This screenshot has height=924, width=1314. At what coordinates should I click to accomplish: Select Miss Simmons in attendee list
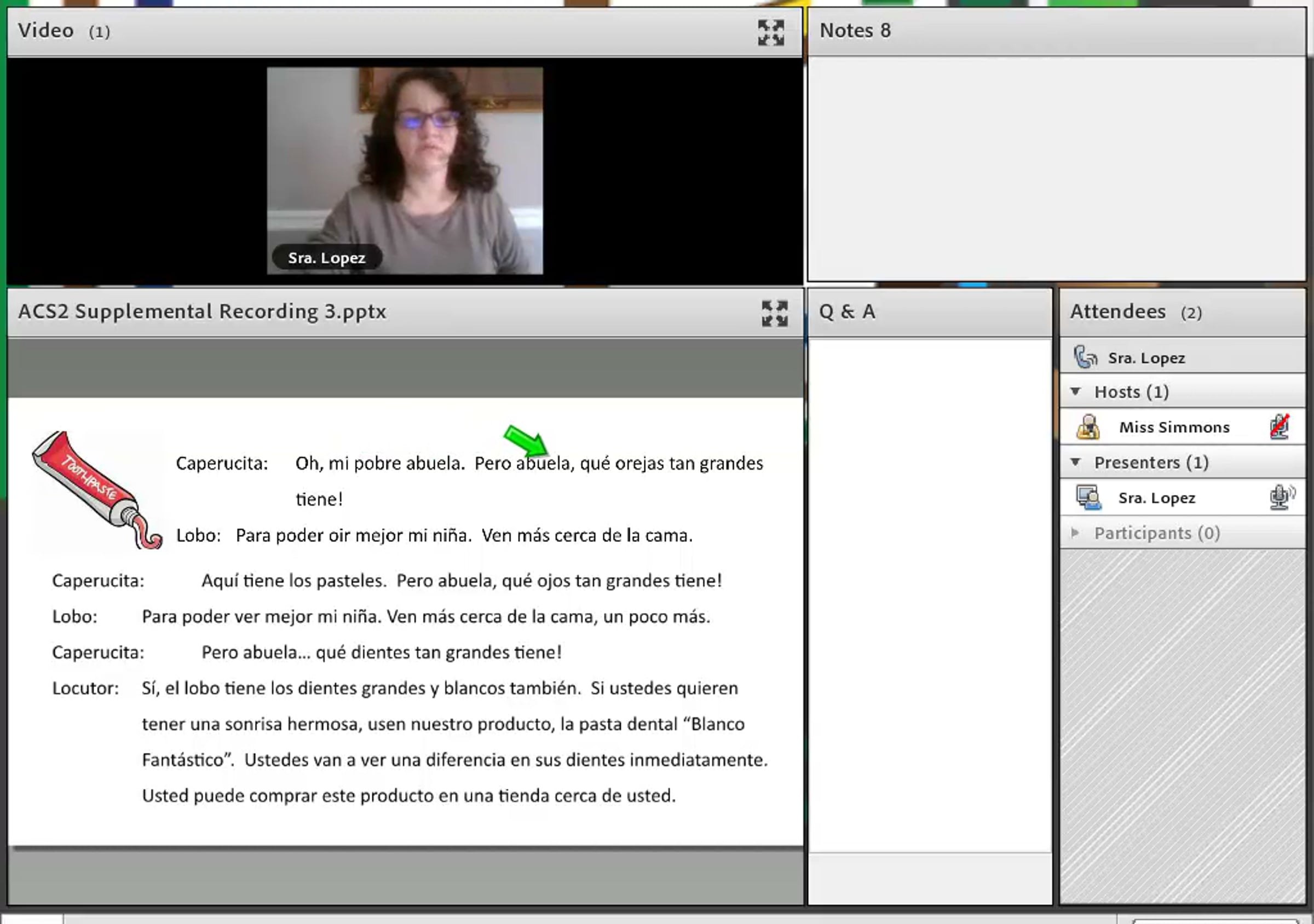[1174, 428]
